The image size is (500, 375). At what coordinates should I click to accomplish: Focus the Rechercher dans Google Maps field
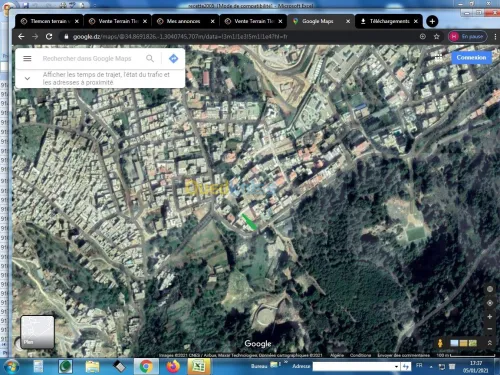(87, 59)
